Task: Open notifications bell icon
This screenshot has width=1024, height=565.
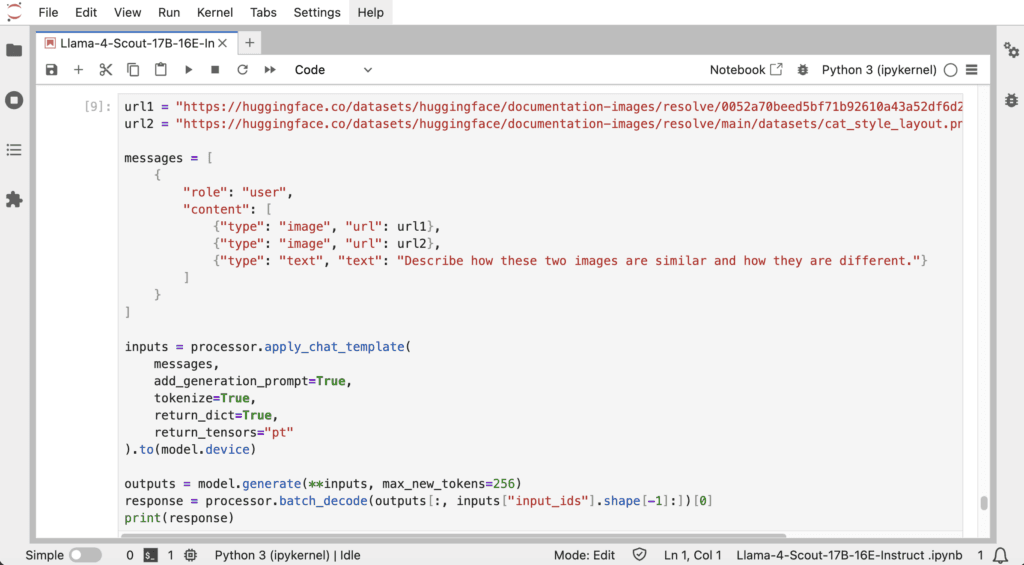Action: [1000, 555]
